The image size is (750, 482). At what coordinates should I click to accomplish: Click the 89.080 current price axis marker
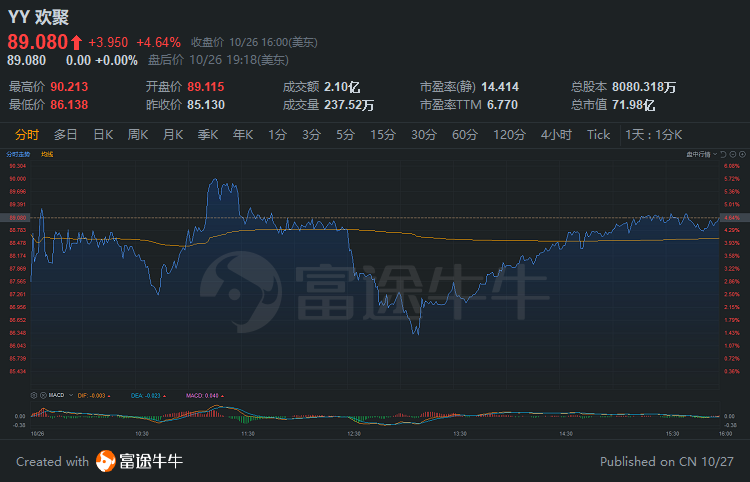(17, 218)
